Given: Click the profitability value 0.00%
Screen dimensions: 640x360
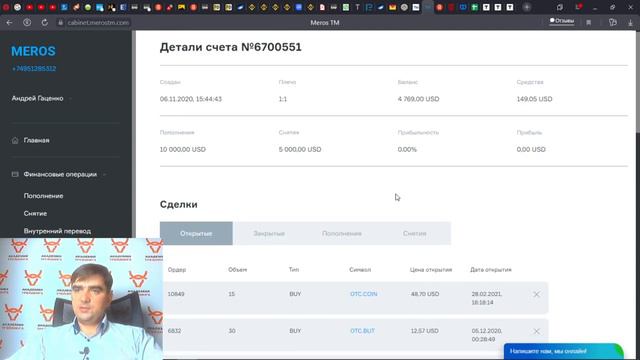Looking at the screenshot, I should click(407, 149).
